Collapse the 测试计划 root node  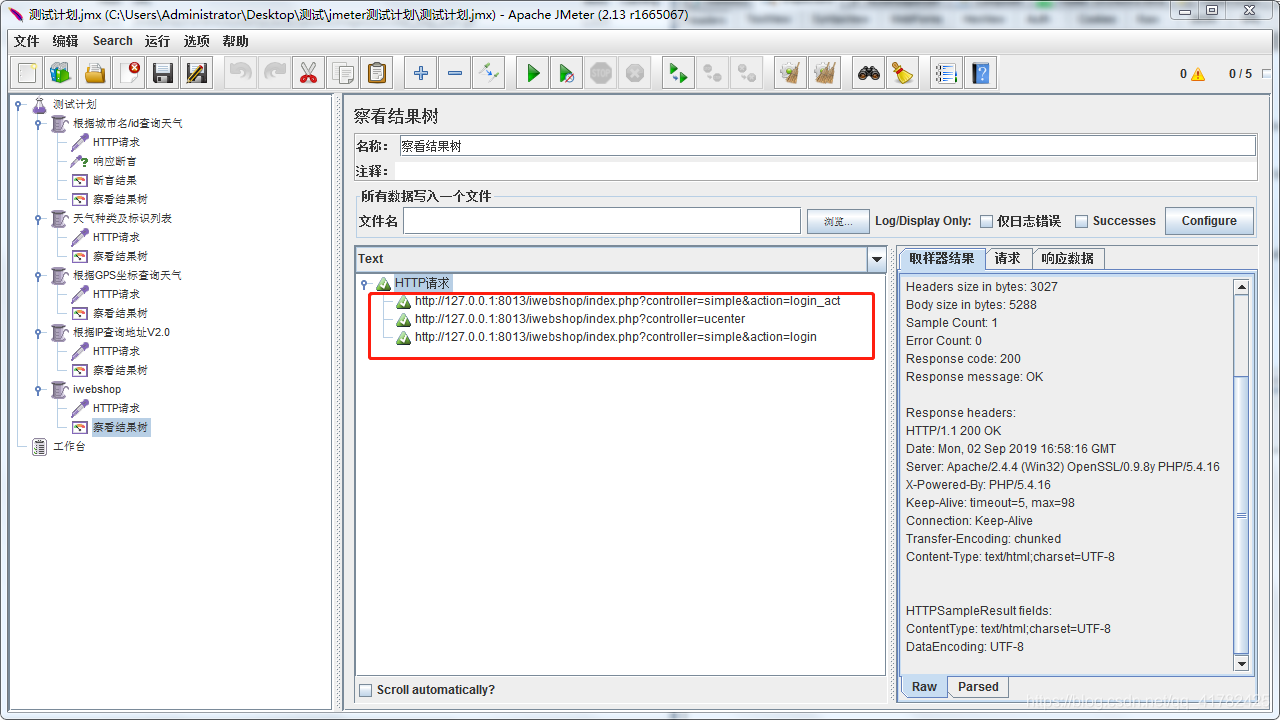click(x=19, y=104)
